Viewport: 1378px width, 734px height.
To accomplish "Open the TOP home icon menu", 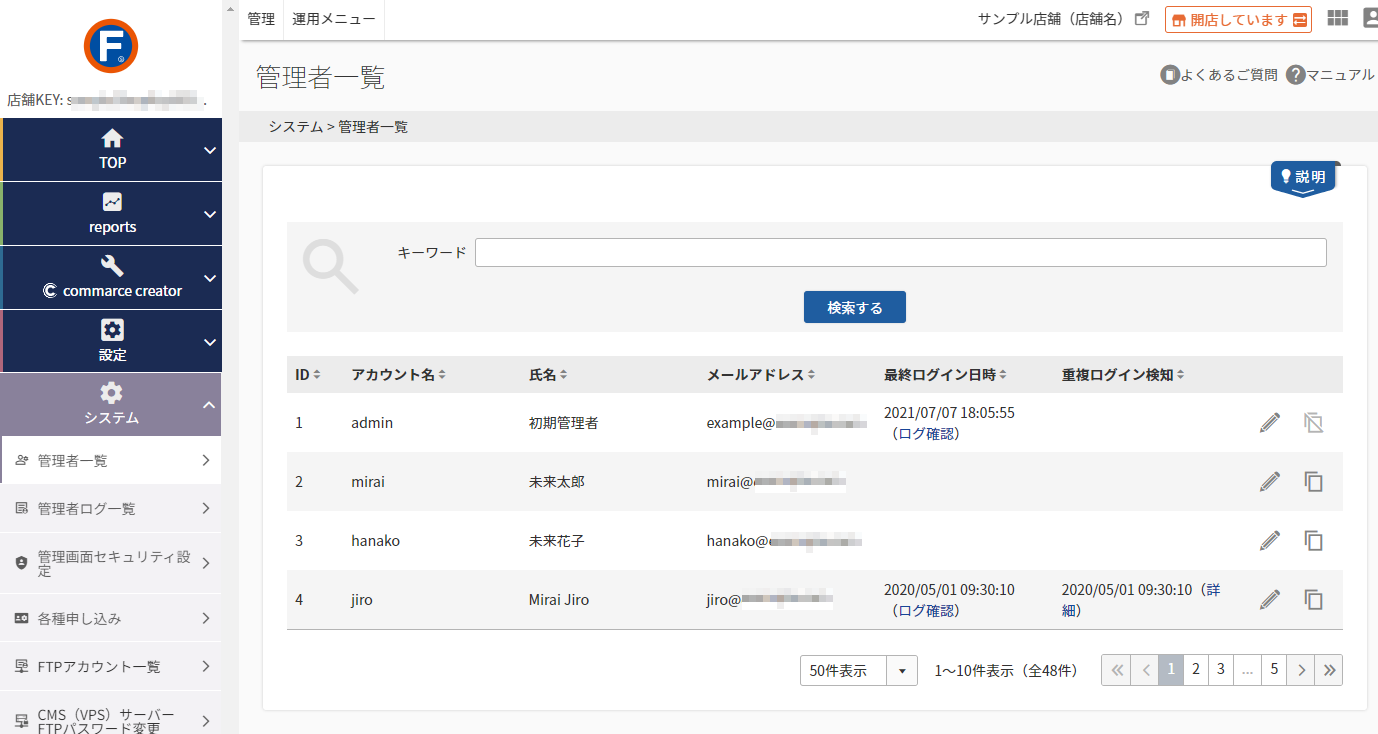I will 112,138.
